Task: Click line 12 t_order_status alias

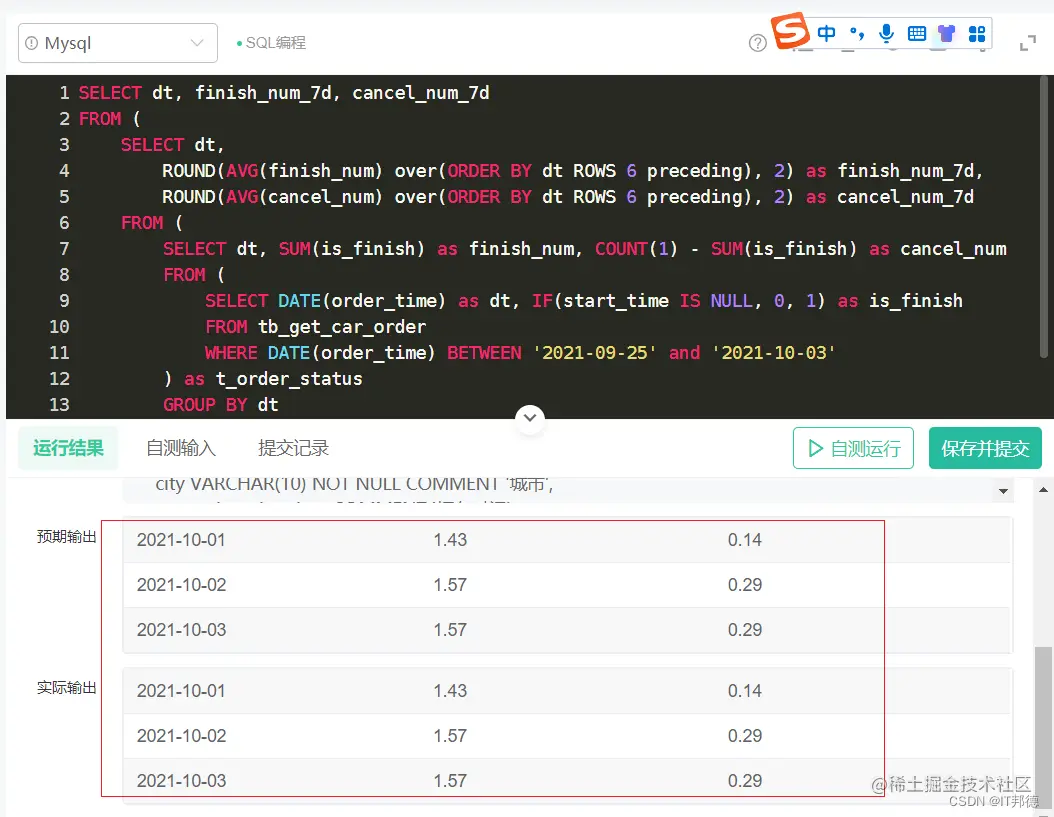Action: pos(289,379)
